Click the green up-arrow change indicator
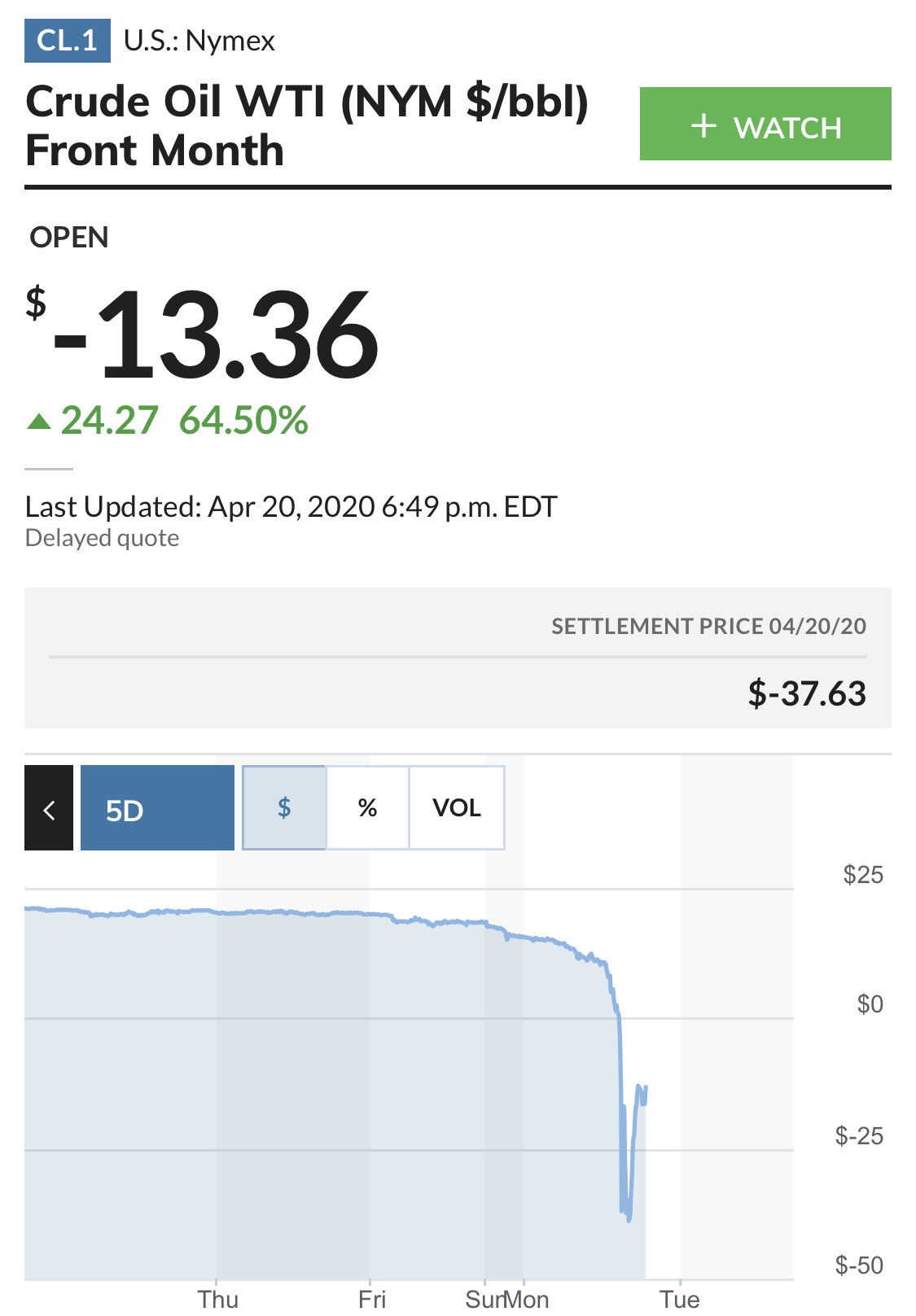The image size is (916, 1316). point(39,421)
